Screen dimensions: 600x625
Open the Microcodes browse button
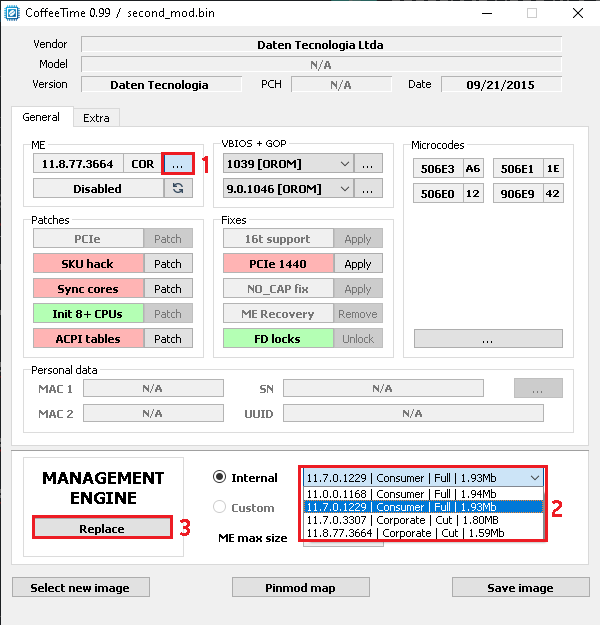(x=486, y=339)
